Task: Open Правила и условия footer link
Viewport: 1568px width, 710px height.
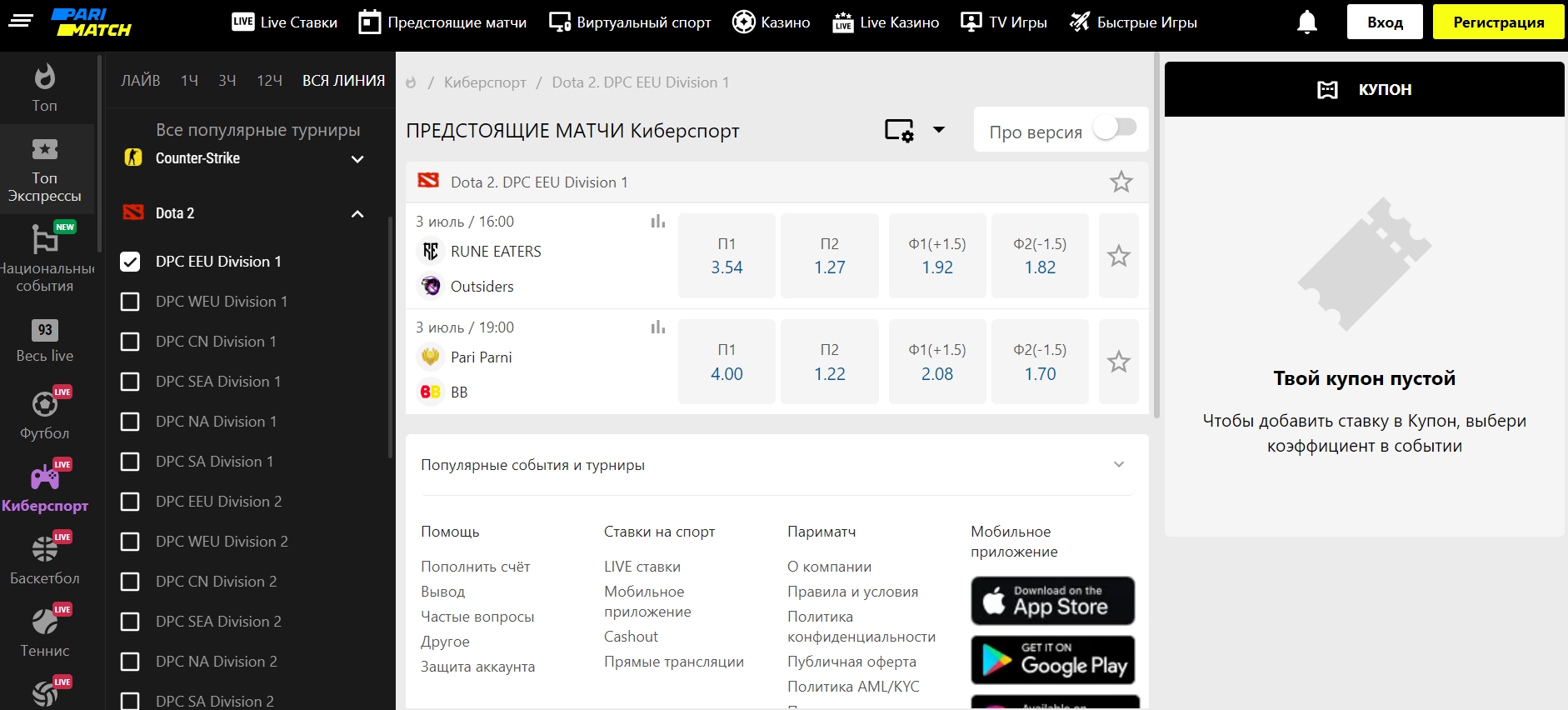Action: tap(852, 592)
